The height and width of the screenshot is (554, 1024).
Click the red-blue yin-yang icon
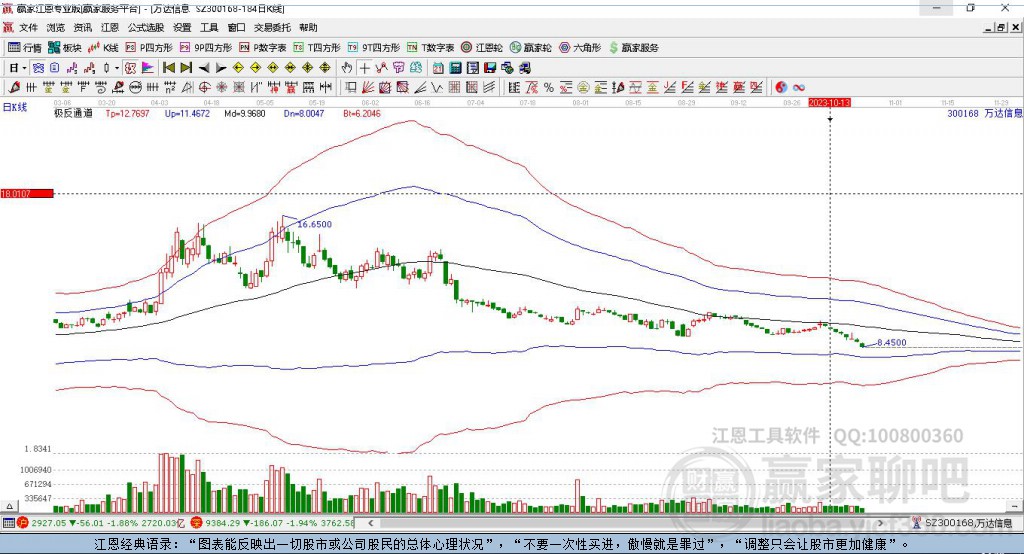point(781,88)
